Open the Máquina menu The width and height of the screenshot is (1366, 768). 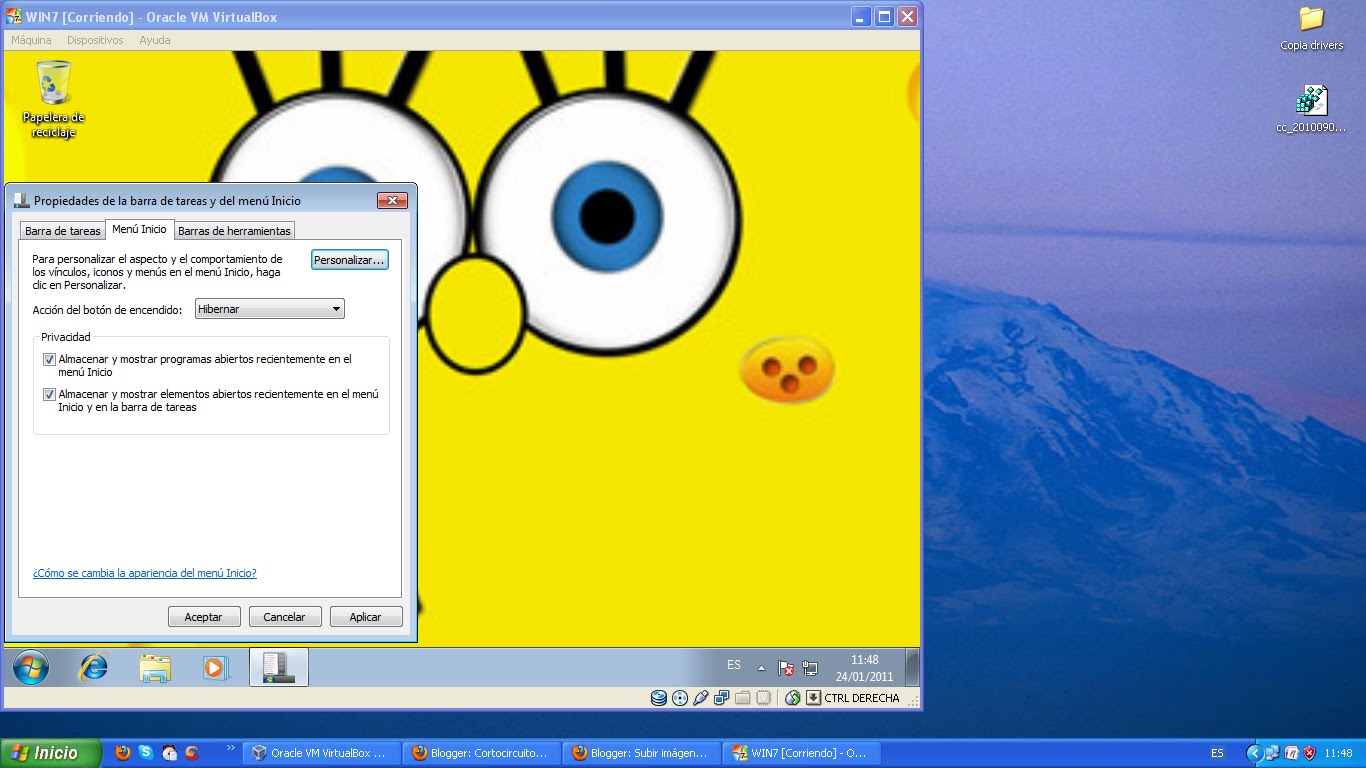tap(31, 40)
